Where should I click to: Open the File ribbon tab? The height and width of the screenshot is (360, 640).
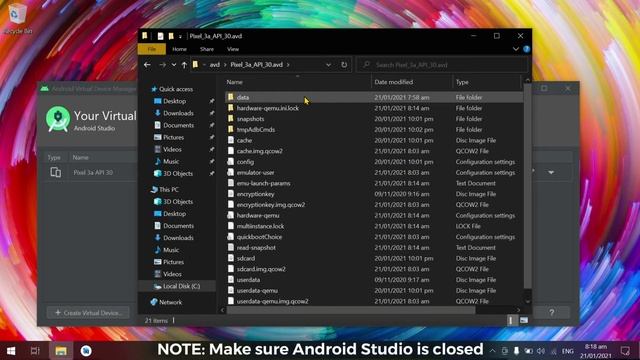tap(152, 49)
